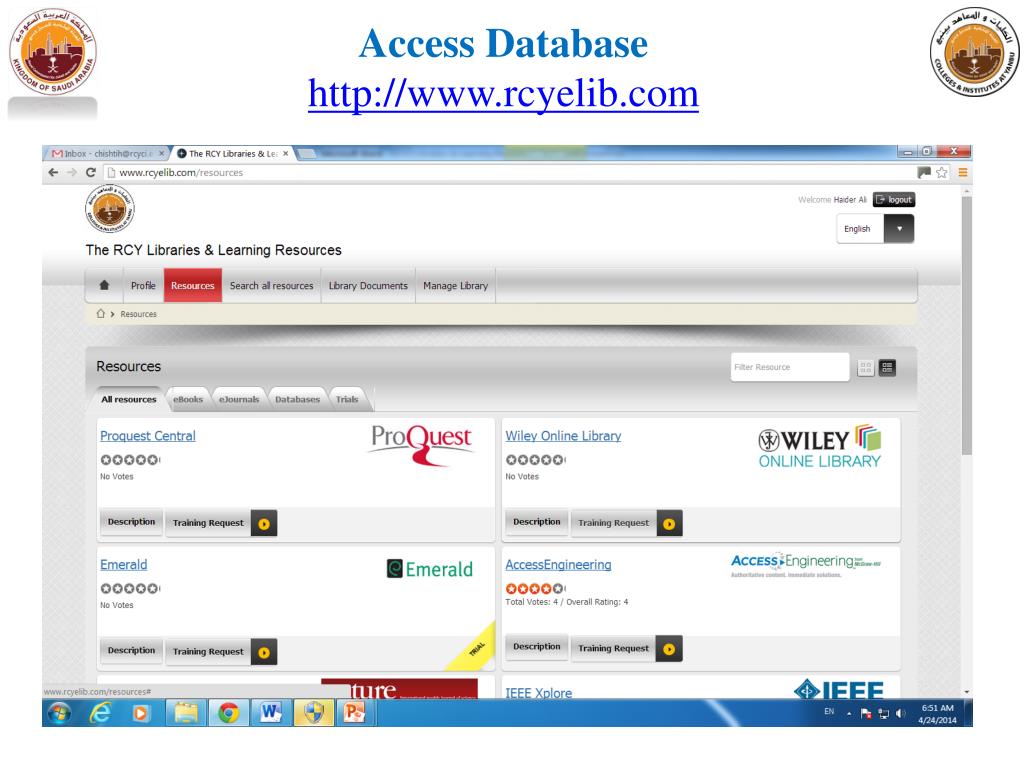Click Description button for Emerald
This screenshot has width=1024, height=768.
(131, 650)
